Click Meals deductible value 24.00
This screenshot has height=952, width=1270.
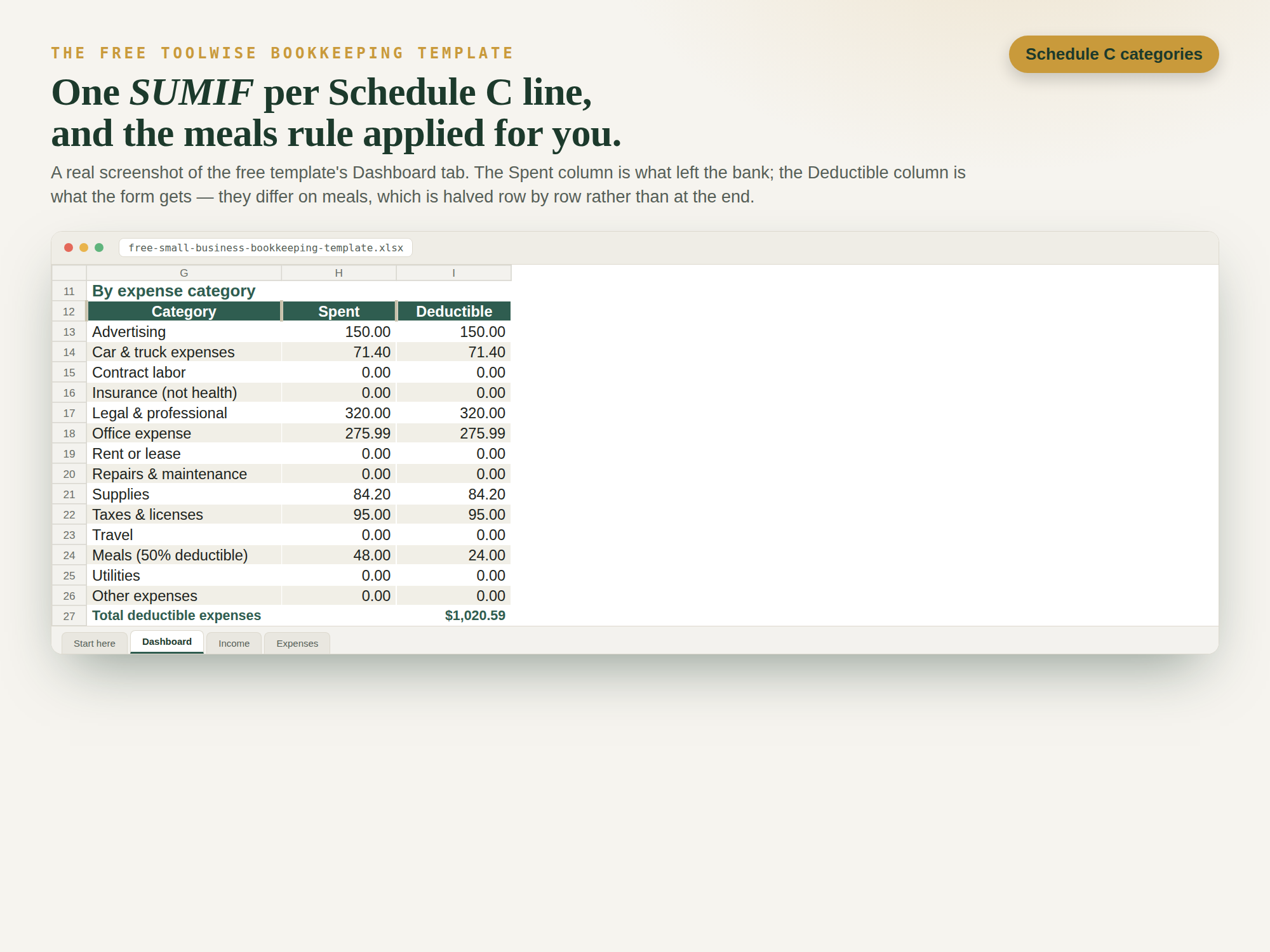click(x=454, y=555)
